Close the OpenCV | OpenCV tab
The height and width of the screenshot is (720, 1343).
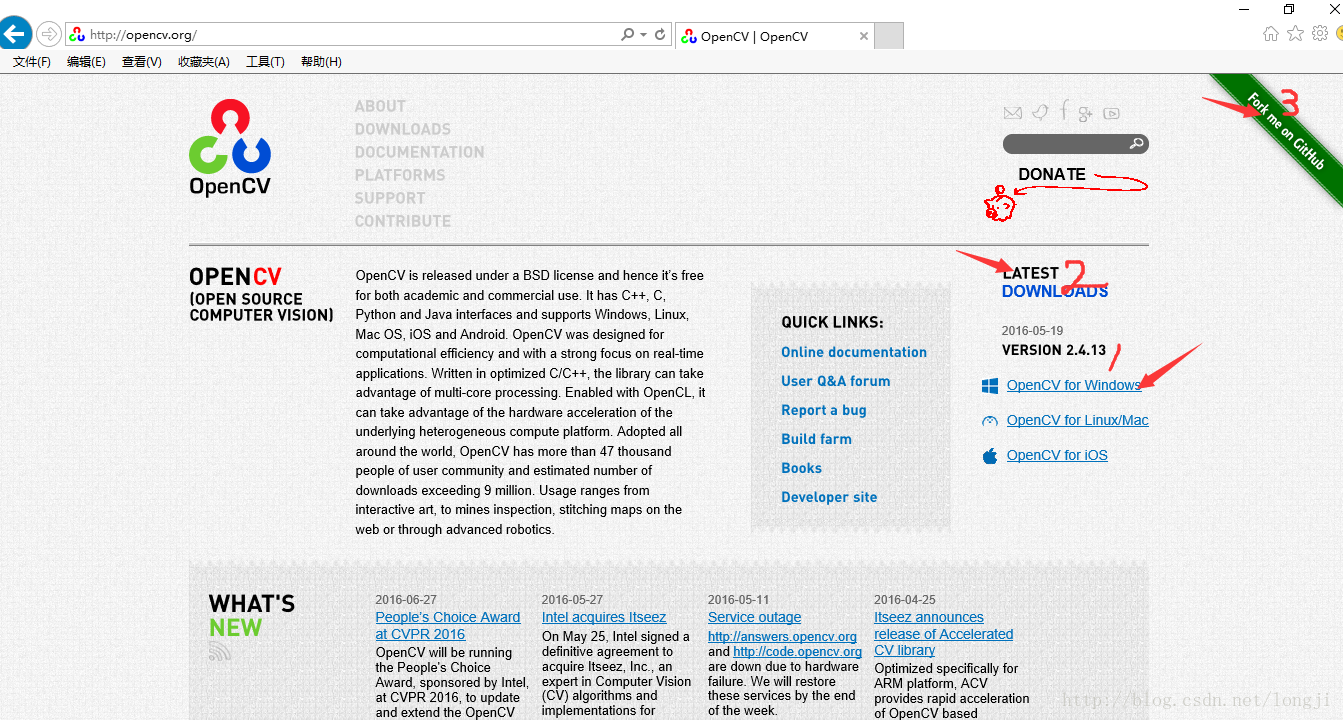[864, 36]
